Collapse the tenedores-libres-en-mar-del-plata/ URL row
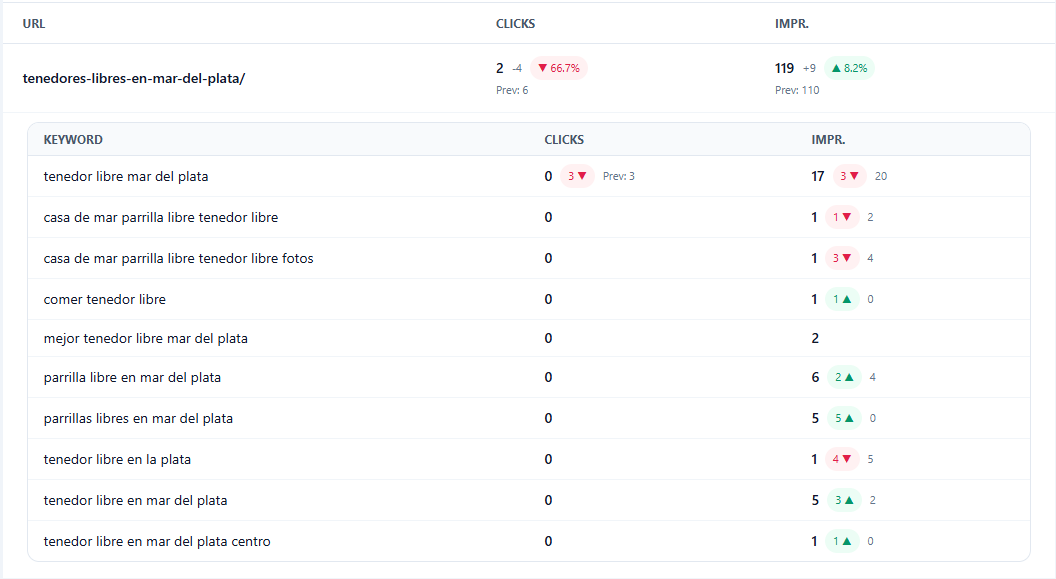 point(134,78)
